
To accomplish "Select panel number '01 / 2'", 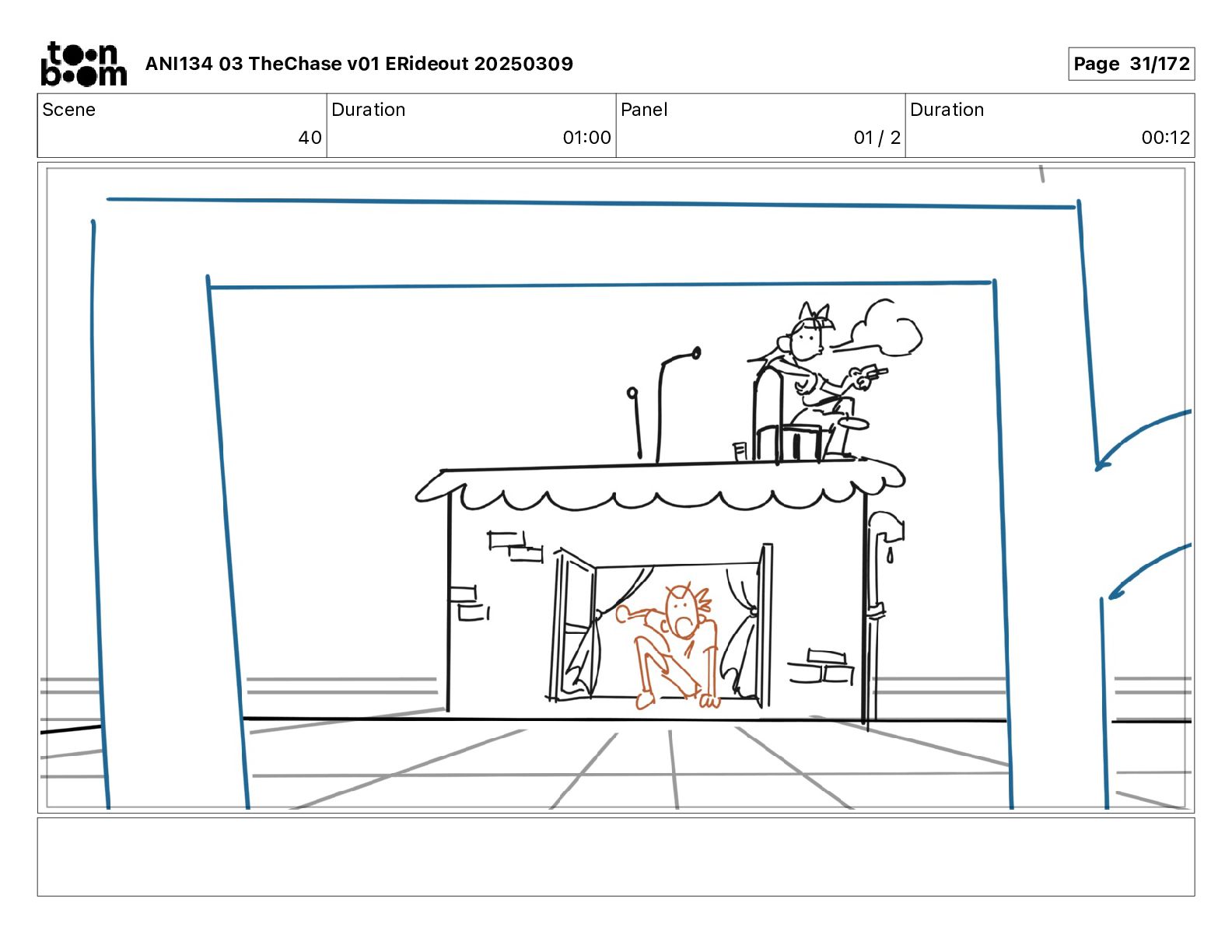I will coord(877,138).
